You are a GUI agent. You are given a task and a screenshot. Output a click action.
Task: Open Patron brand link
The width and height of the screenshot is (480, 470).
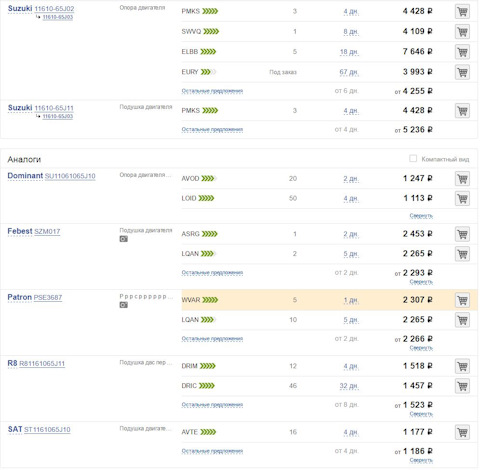pyautogui.click(x=20, y=297)
